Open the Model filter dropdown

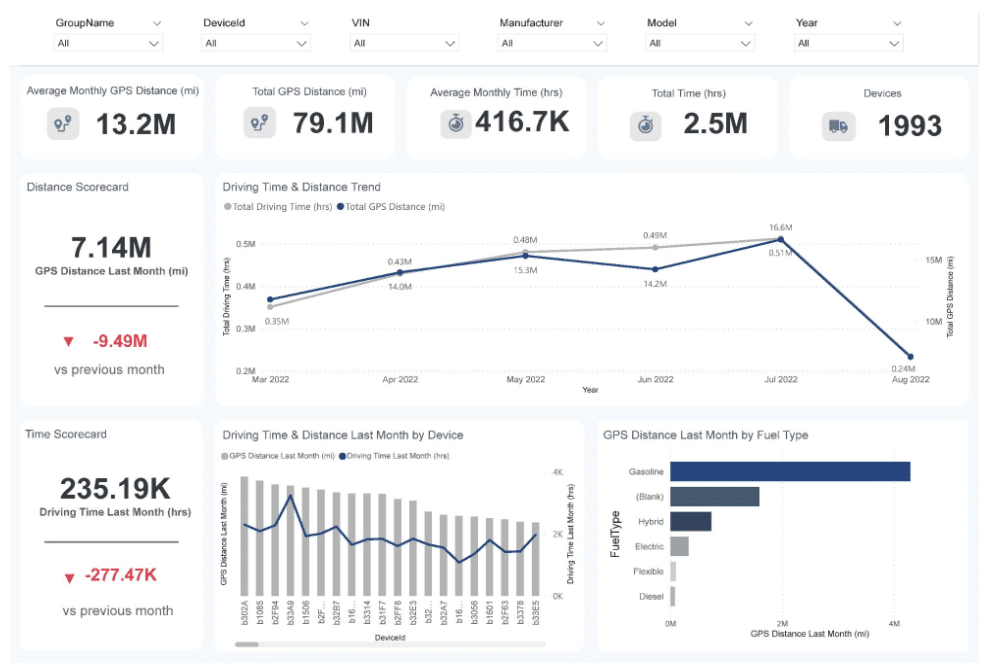(x=700, y=43)
